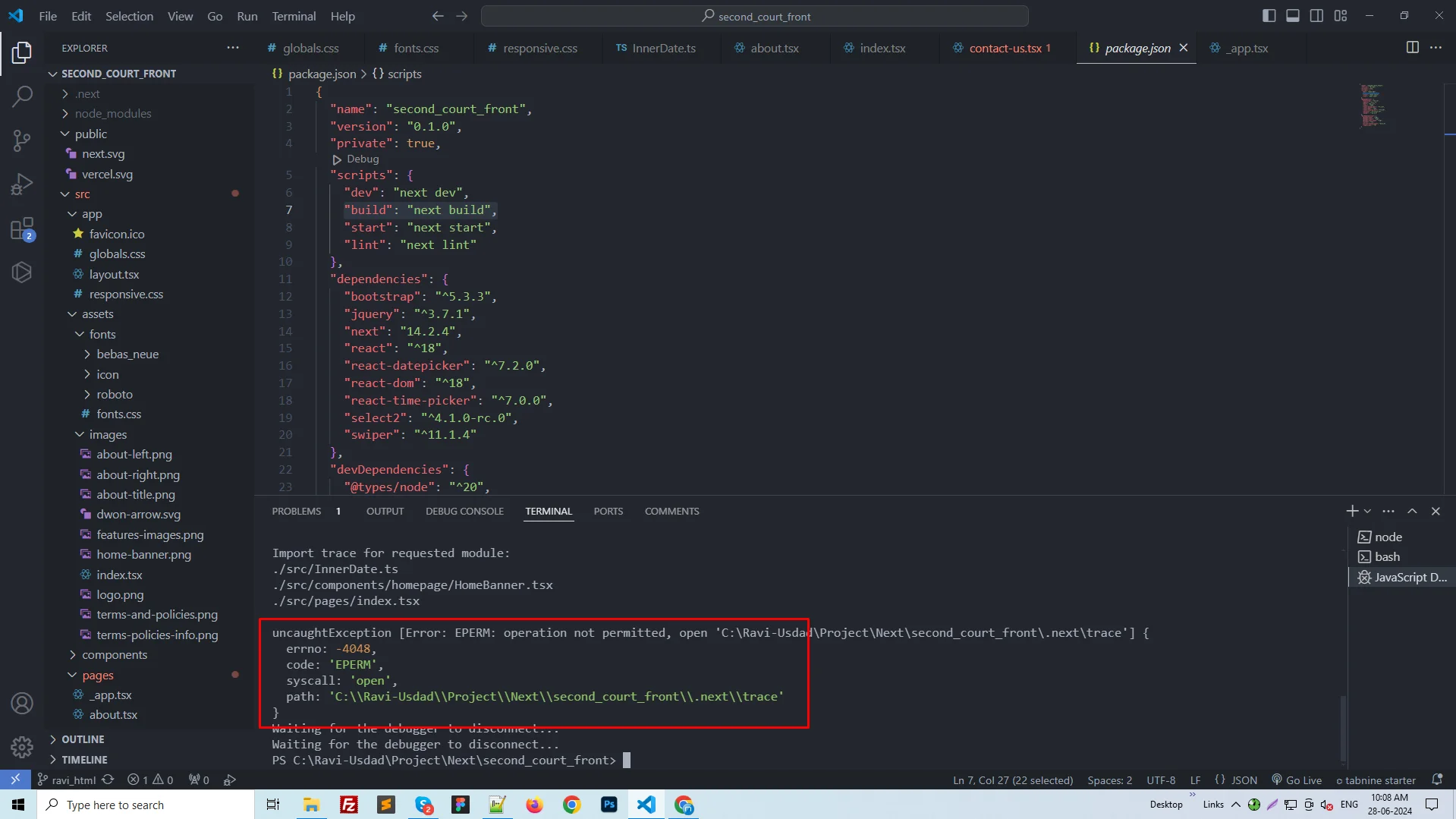The image size is (1456, 819).
Task: Toggle the bottom panel visibility
Action: [1293, 16]
